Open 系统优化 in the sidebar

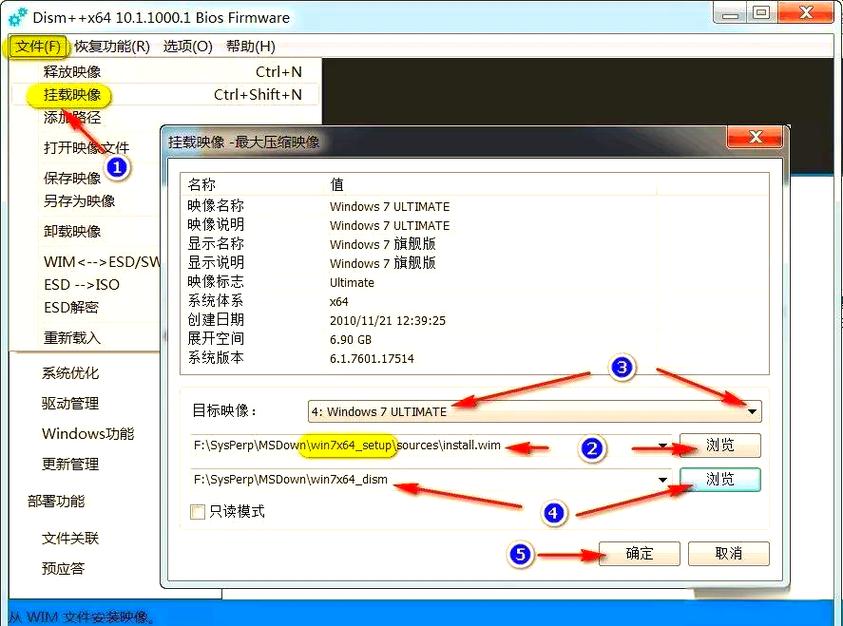[x=70, y=373]
